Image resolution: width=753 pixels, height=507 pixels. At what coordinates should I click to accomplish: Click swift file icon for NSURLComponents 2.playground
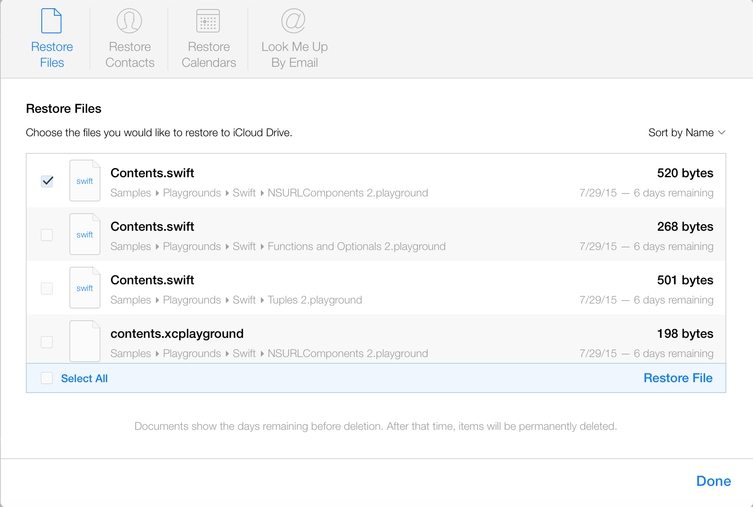(x=85, y=181)
